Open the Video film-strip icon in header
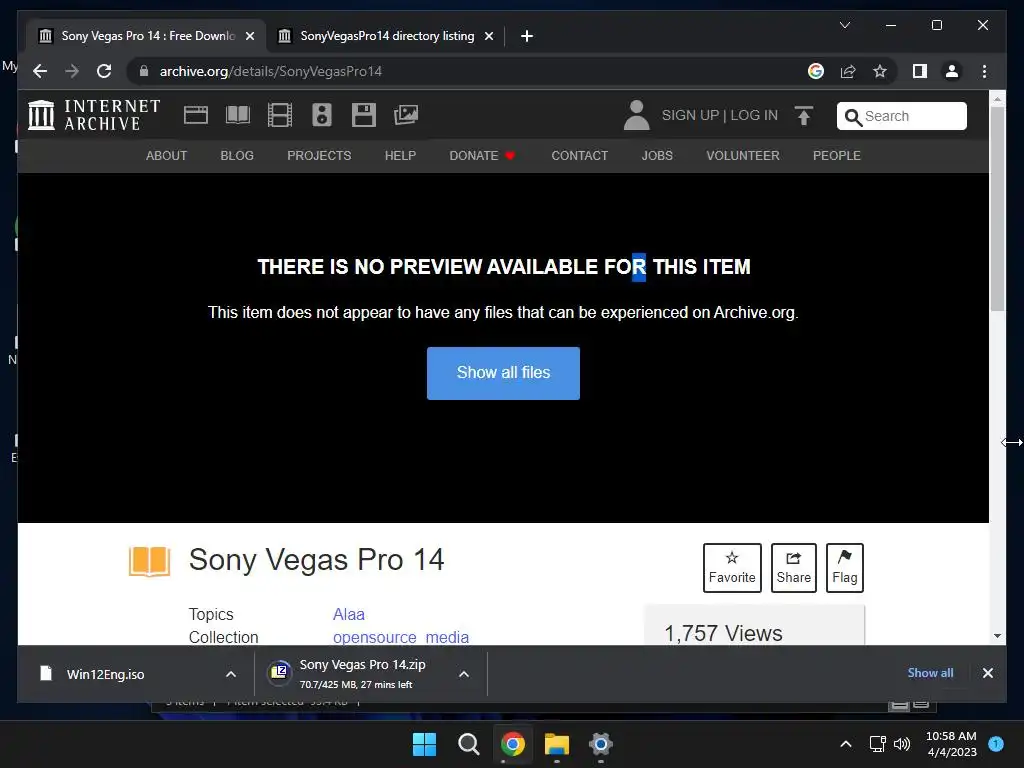This screenshot has width=1024, height=768. click(x=280, y=115)
